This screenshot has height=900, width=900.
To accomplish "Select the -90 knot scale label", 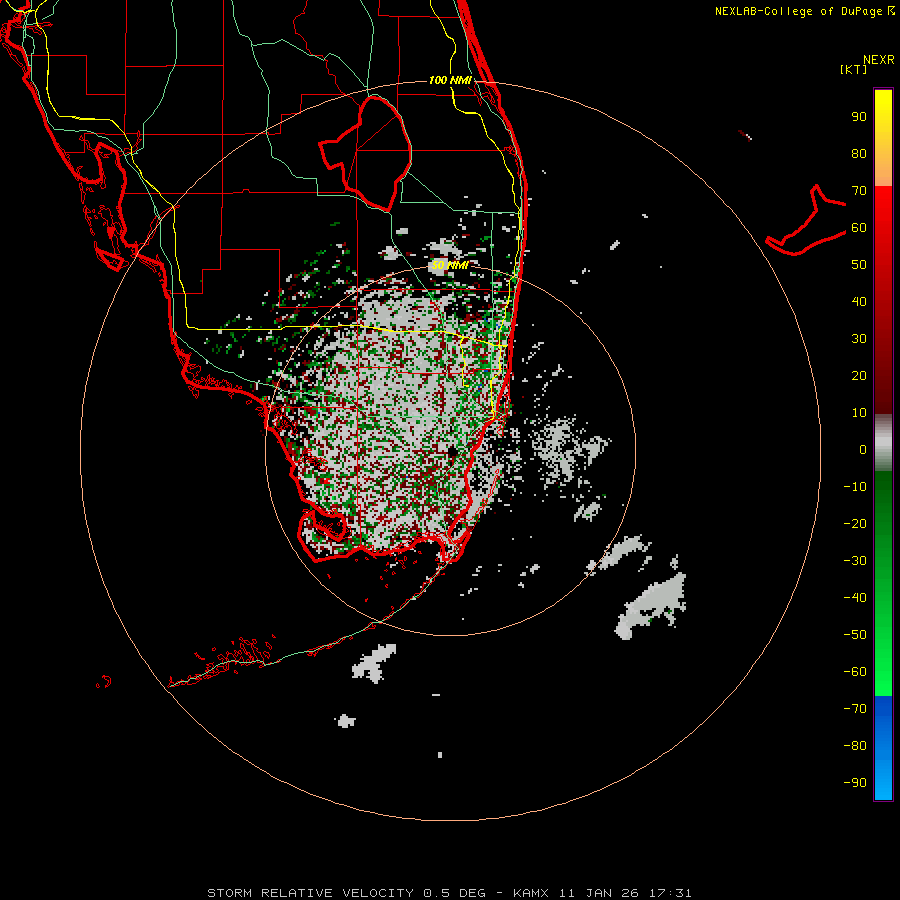I will coord(855,783).
